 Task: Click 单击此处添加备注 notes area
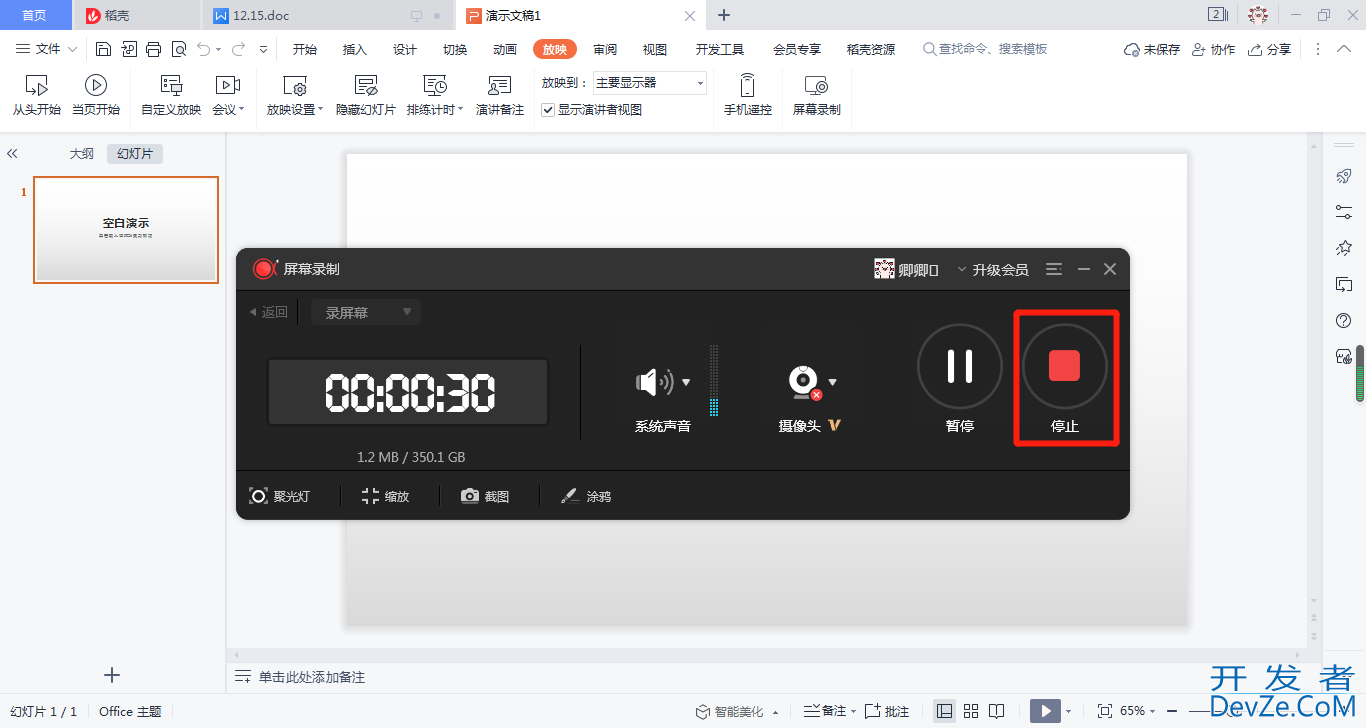311,677
